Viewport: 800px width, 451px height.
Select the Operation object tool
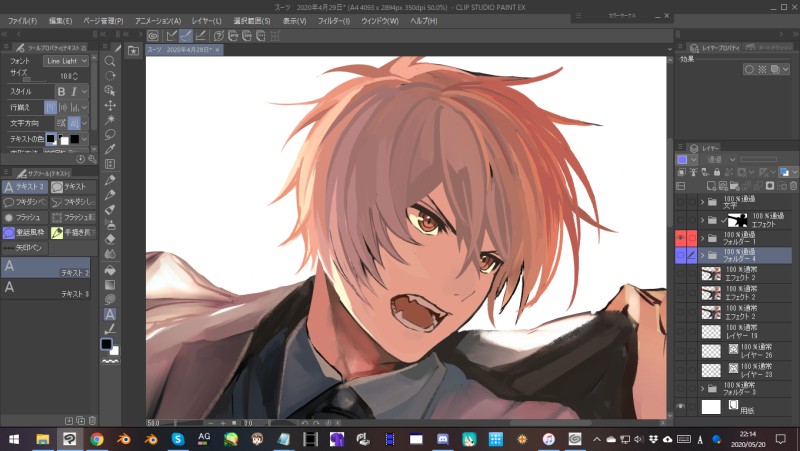point(110,91)
